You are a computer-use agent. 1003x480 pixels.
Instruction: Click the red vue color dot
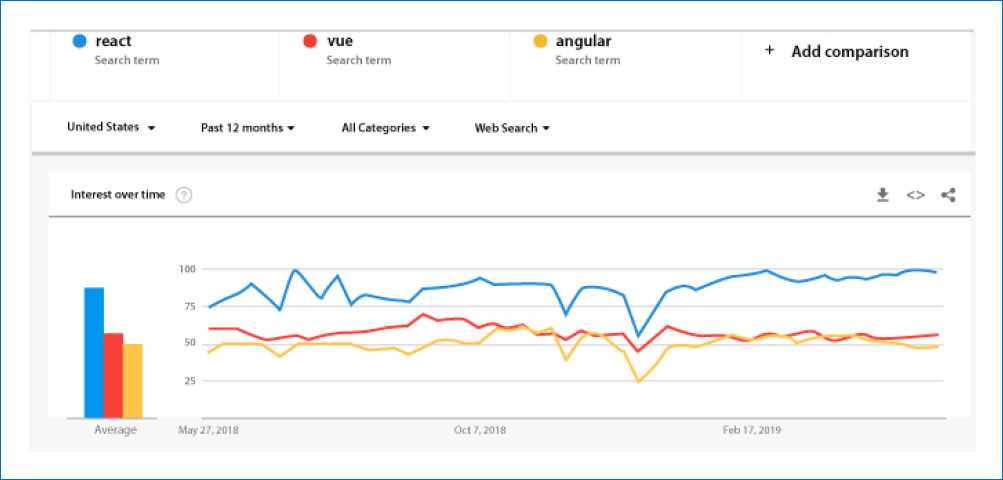(310, 42)
